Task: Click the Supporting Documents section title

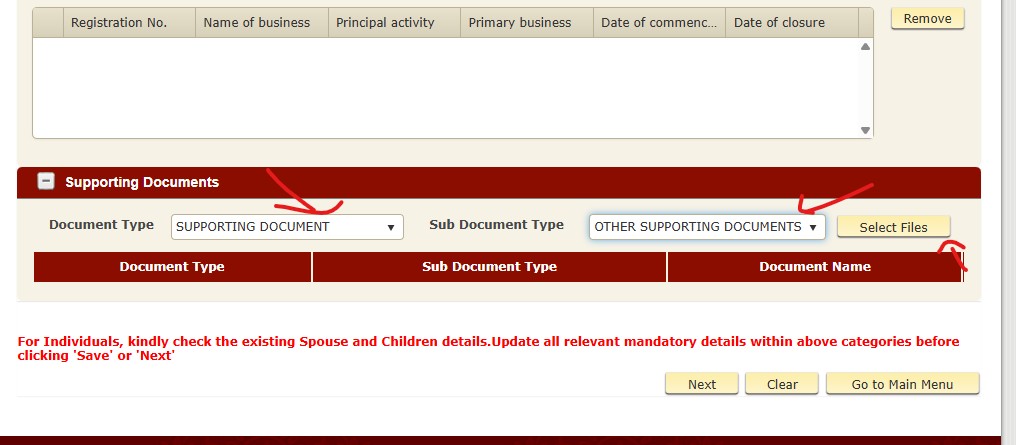Action: [x=142, y=182]
